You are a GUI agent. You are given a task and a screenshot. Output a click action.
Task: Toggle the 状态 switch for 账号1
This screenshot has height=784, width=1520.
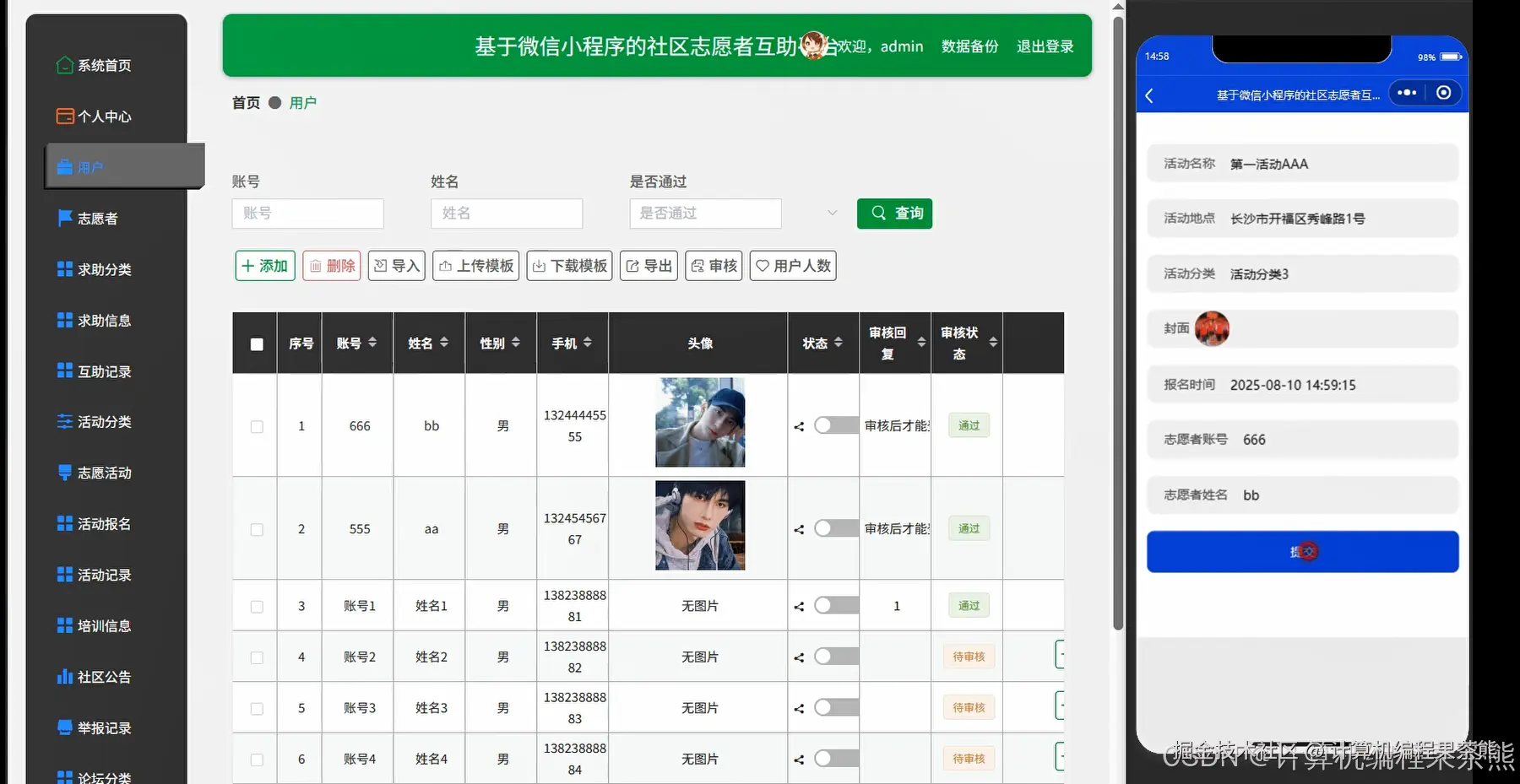[x=836, y=605]
